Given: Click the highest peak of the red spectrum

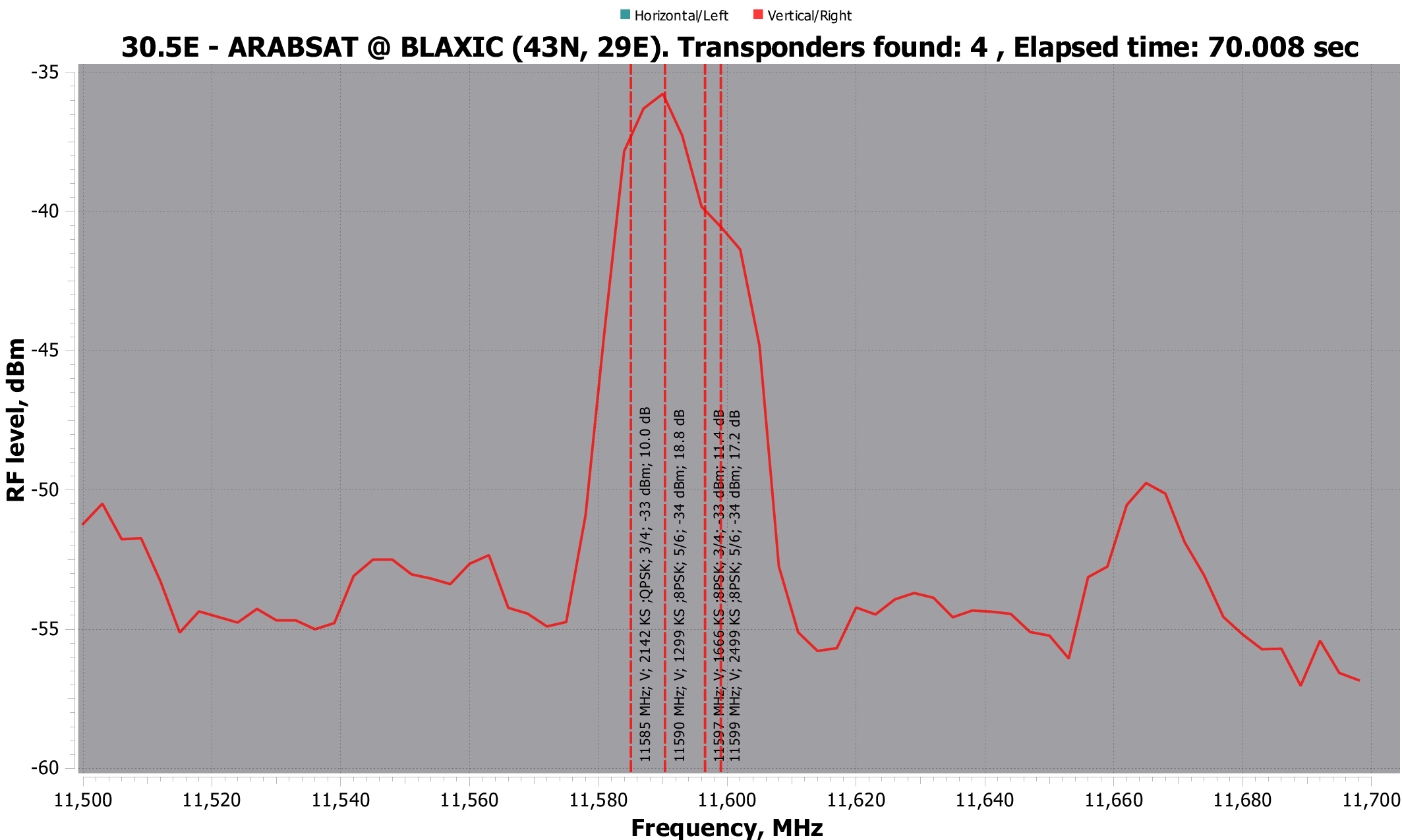Looking at the screenshot, I should pyautogui.click(x=663, y=94).
